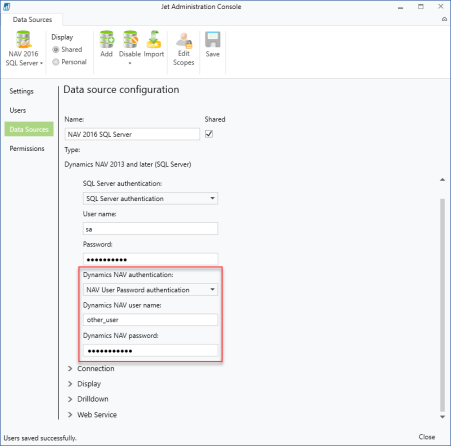Click the Import data source icon
The image size is (451, 446).
154,39
